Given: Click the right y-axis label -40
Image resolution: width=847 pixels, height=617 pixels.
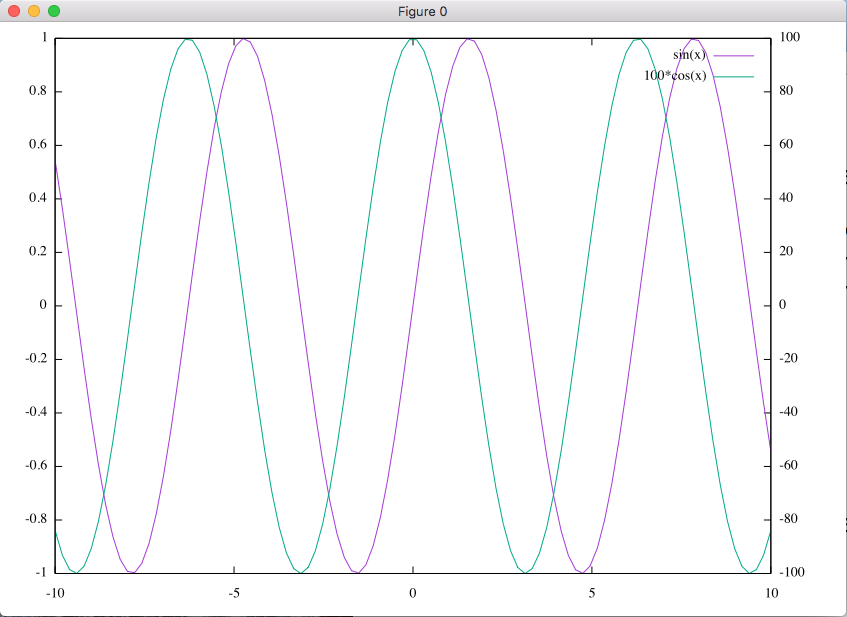Looking at the screenshot, I should 790,412.
